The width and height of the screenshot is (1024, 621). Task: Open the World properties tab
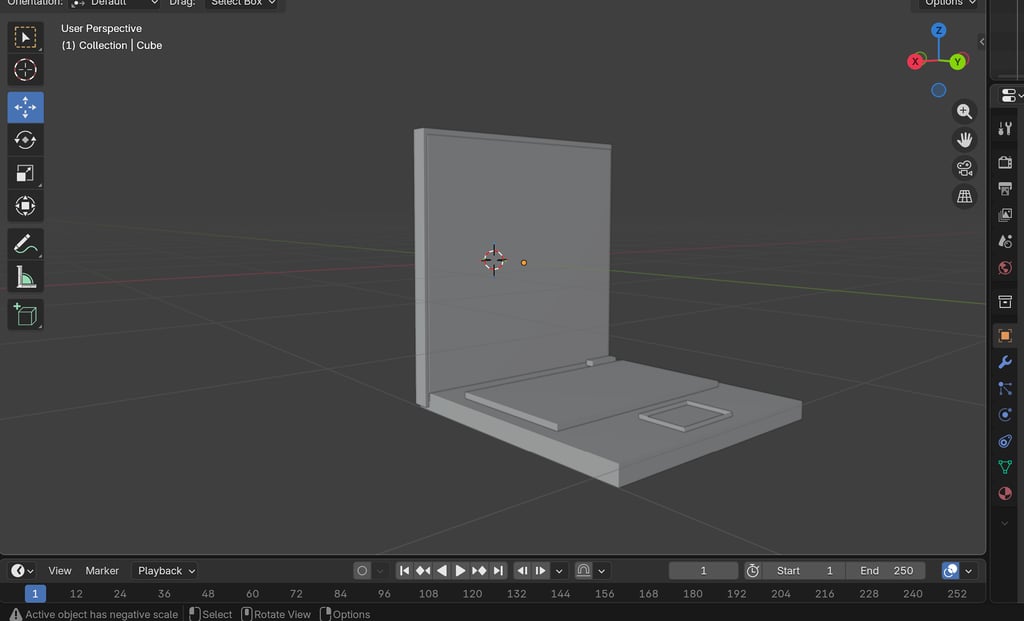click(1005, 268)
